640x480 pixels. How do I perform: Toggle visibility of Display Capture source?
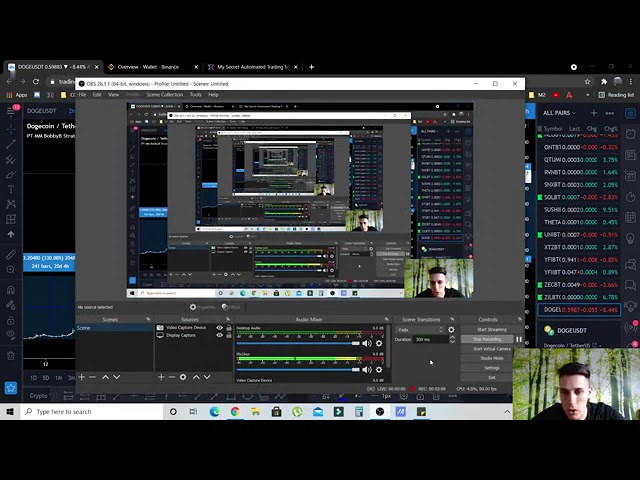(x=219, y=335)
